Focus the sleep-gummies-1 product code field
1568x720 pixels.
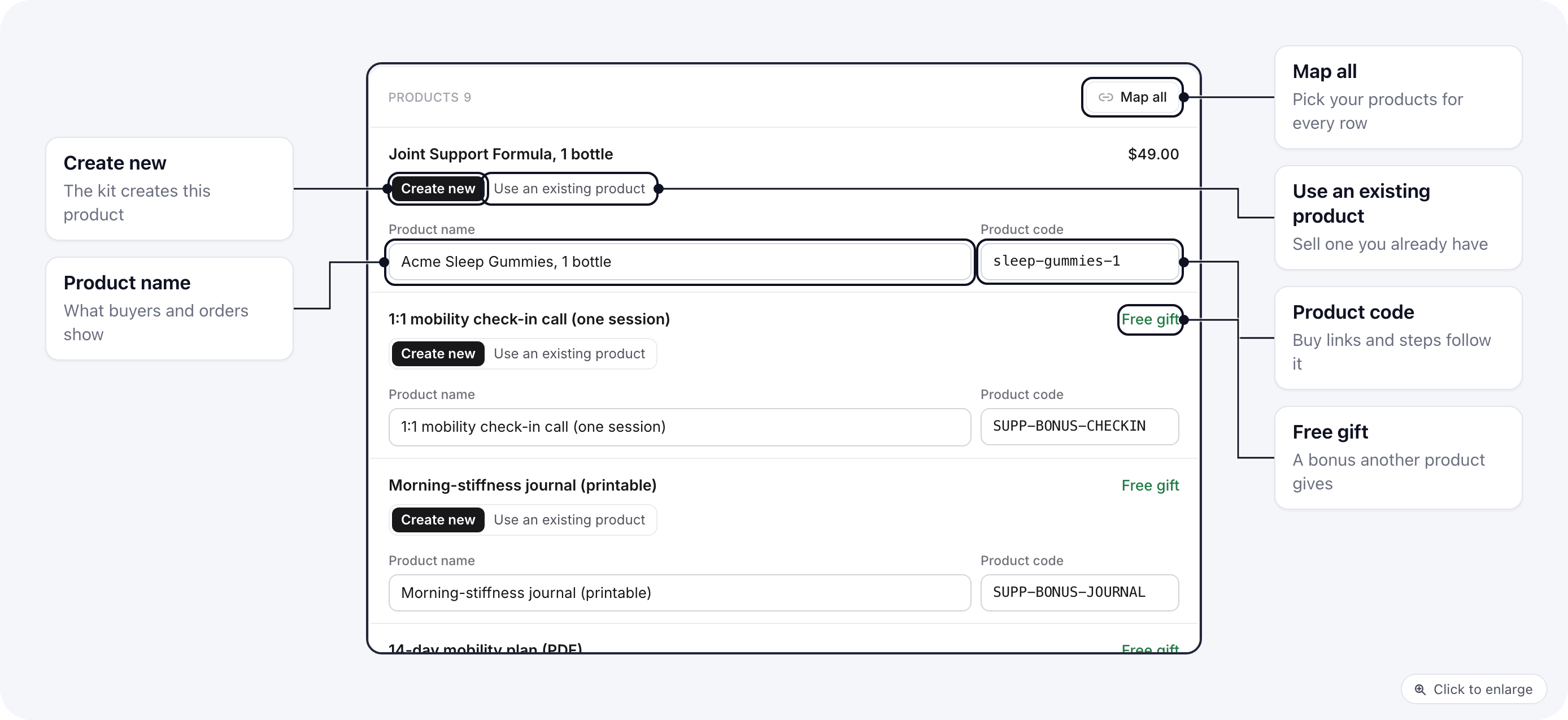pos(1079,262)
